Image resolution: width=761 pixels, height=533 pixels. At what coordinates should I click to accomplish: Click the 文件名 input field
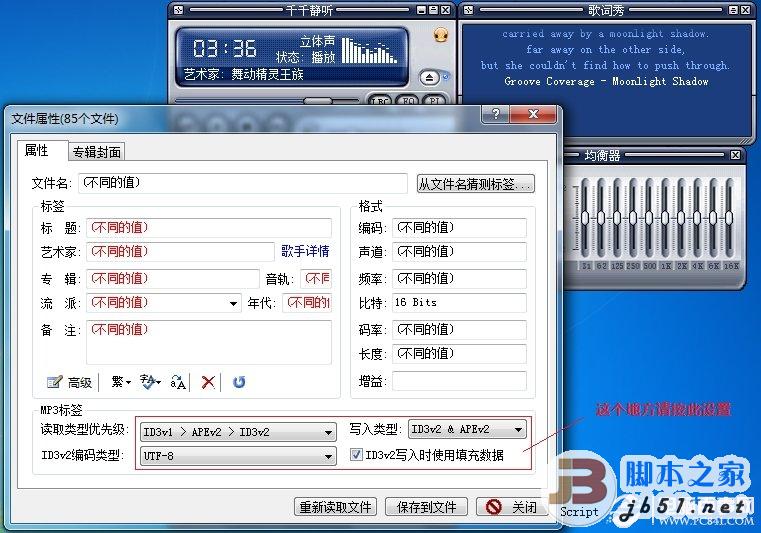point(243,183)
